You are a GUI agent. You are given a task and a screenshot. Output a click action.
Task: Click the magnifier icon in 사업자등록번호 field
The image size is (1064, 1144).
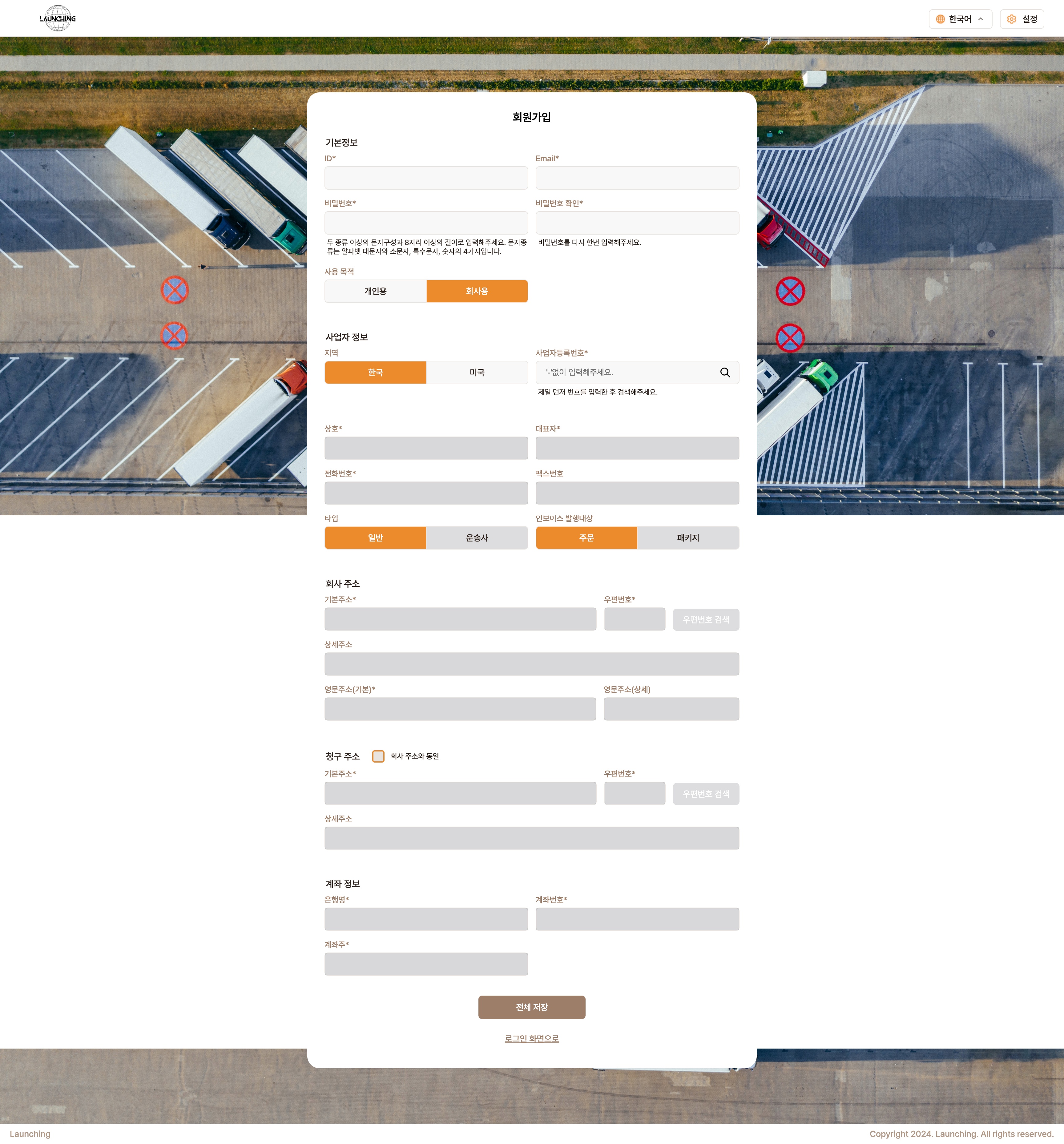tap(725, 372)
